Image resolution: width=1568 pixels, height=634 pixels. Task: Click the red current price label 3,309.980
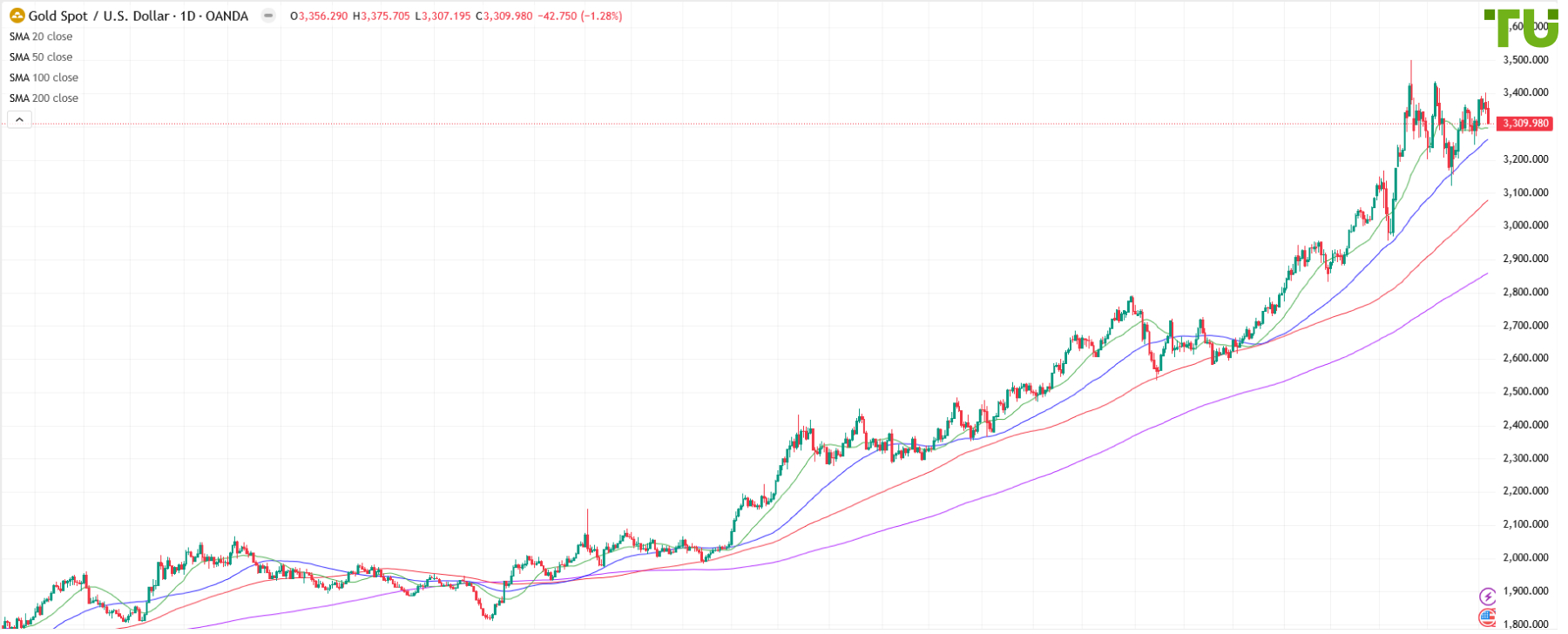click(x=1526, y=124)
